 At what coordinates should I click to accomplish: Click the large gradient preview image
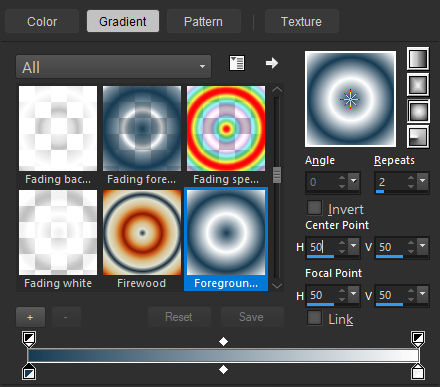pos(350,99)
